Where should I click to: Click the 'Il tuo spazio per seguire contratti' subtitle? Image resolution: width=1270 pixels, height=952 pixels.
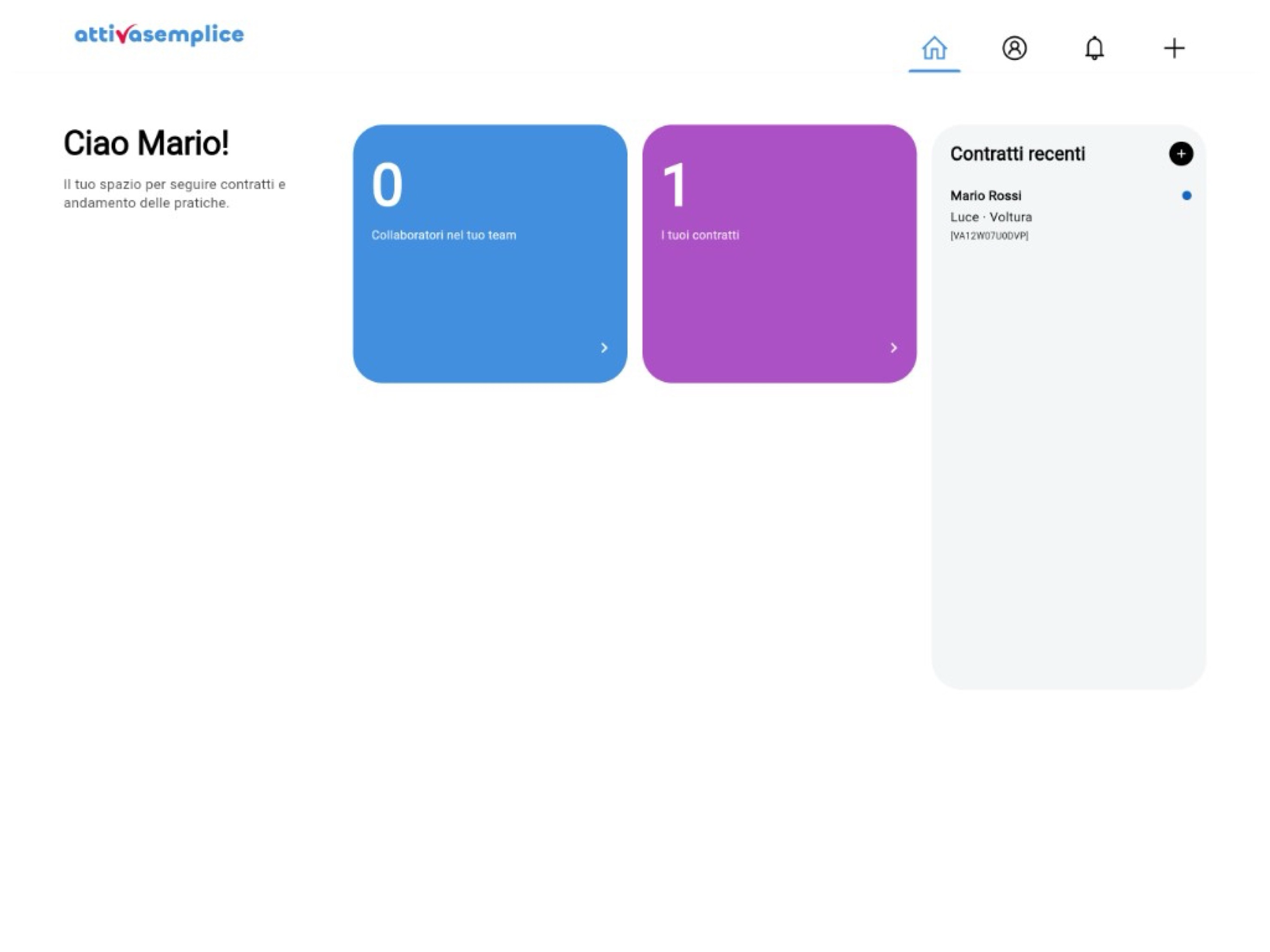174,193
